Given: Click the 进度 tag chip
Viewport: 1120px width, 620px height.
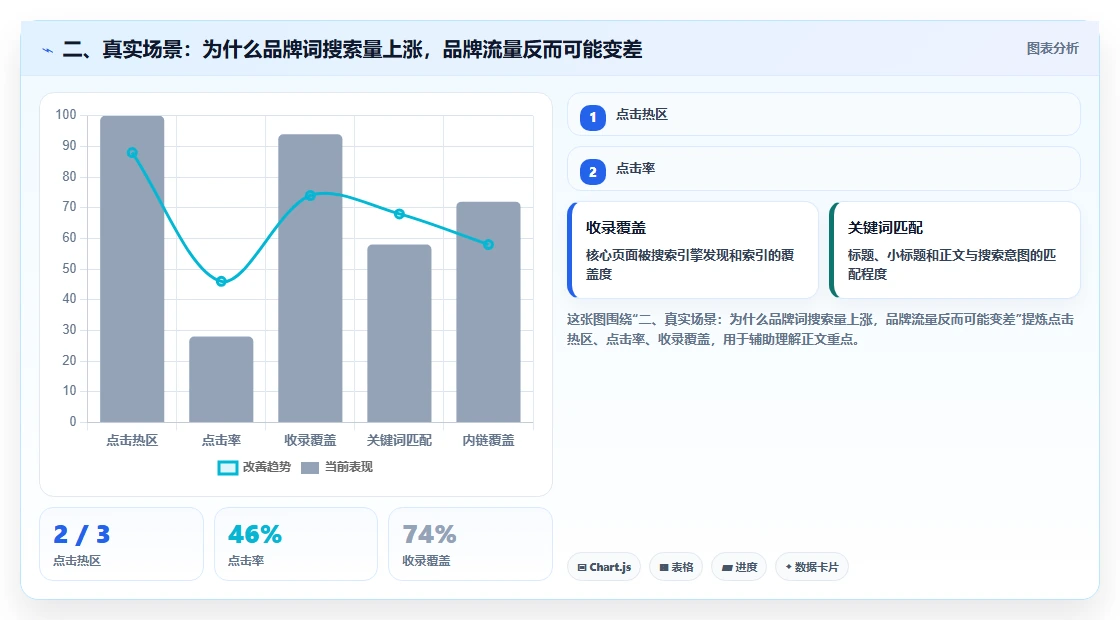Looking at the screenshot, I should [739, 567].
